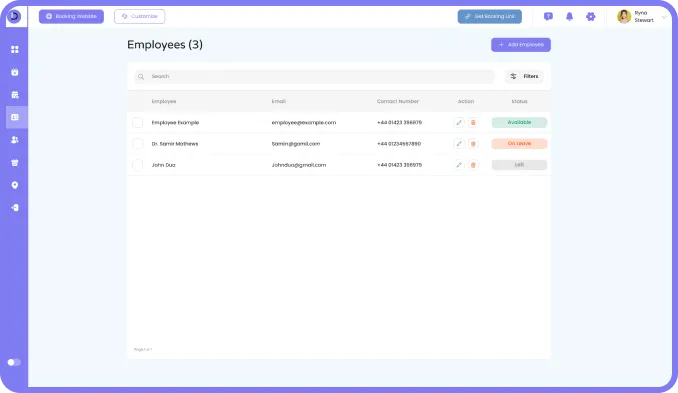Image resolution: width=678 pixels, height=393 pixels.
Task: Click the Contact Number column header
Action: click(398, 101)
